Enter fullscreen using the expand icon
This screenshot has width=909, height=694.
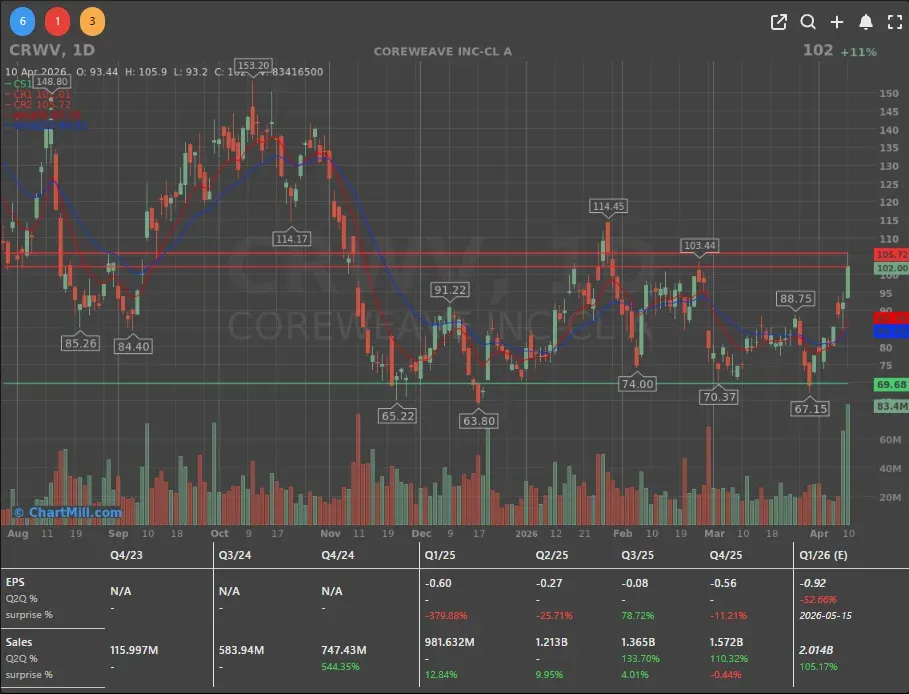point(895,21)
